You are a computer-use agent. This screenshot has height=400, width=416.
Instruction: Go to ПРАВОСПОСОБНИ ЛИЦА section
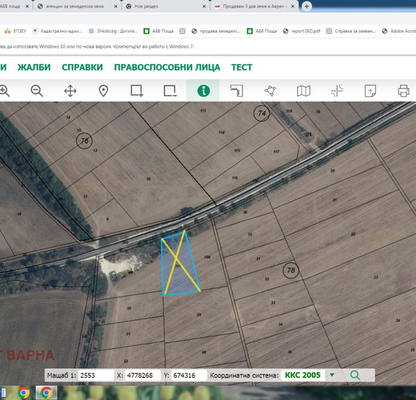(x=167, y=67)
